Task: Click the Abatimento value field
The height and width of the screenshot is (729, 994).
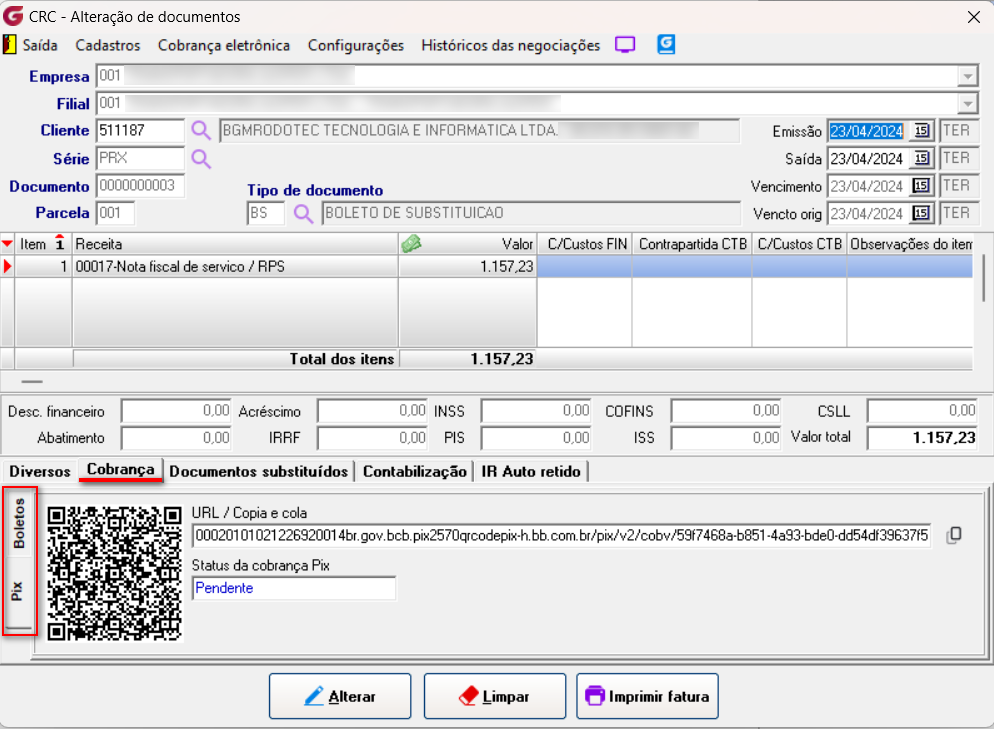Action: tap(177, 438)
